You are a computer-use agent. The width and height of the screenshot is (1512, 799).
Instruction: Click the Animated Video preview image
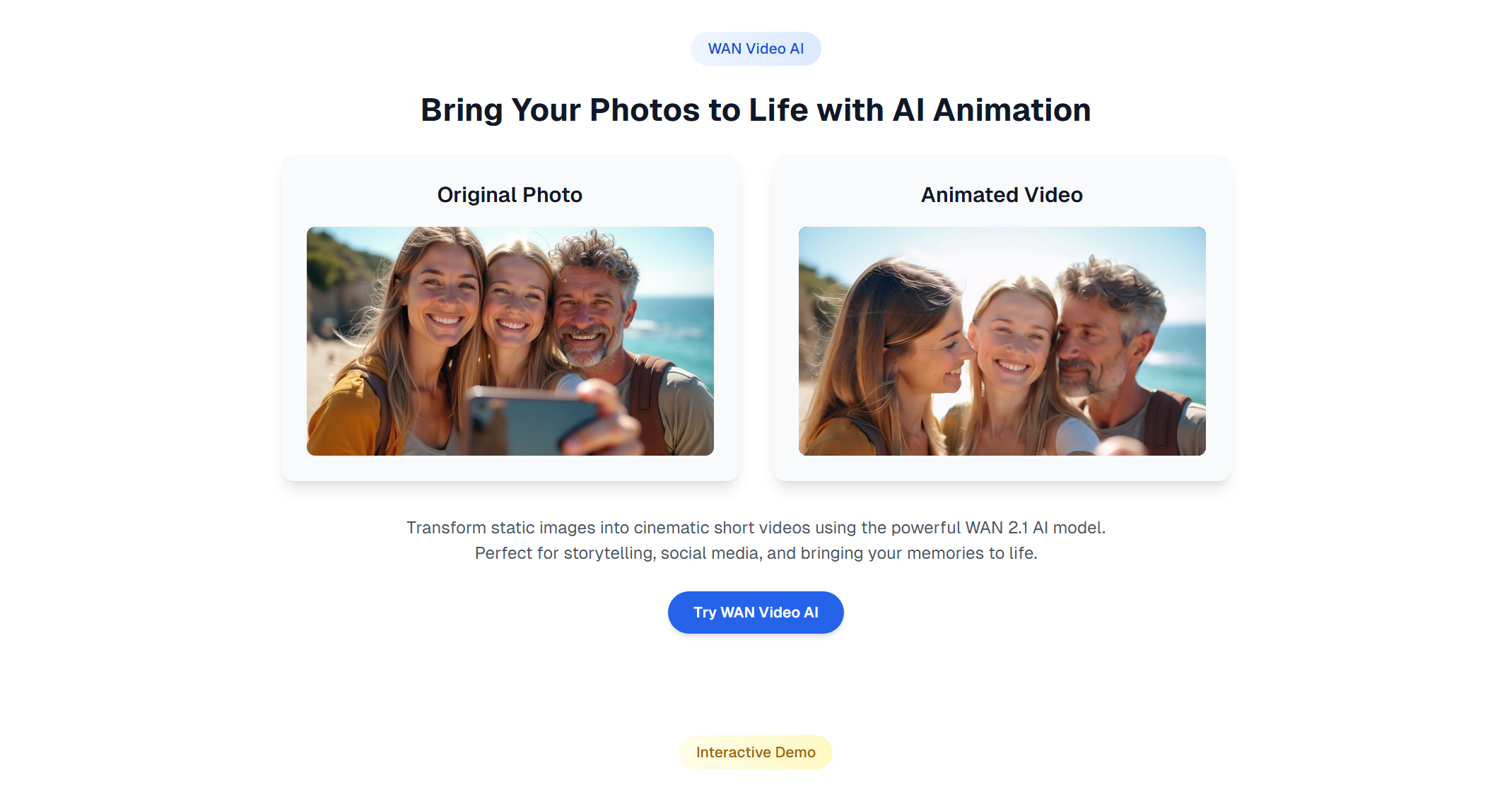[1002, 341]
